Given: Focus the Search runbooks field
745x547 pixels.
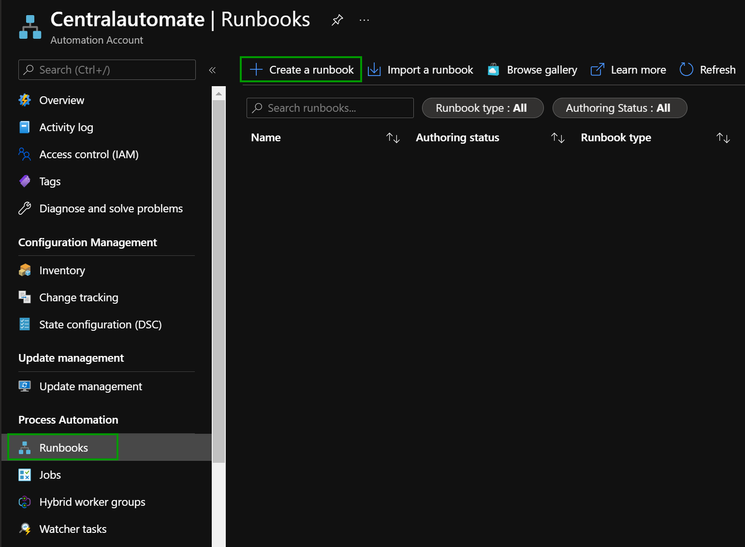Looking at the screenshot, I should pyautogui.click(x=330, y=108).
